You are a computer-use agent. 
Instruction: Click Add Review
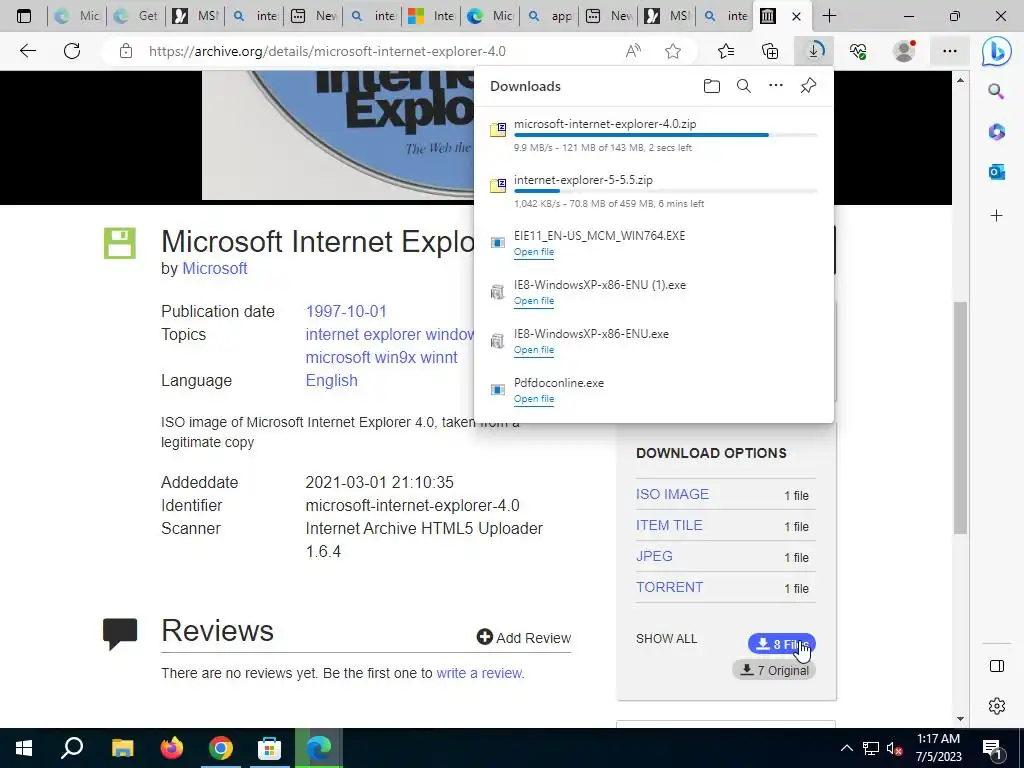(x=524, y=638)
